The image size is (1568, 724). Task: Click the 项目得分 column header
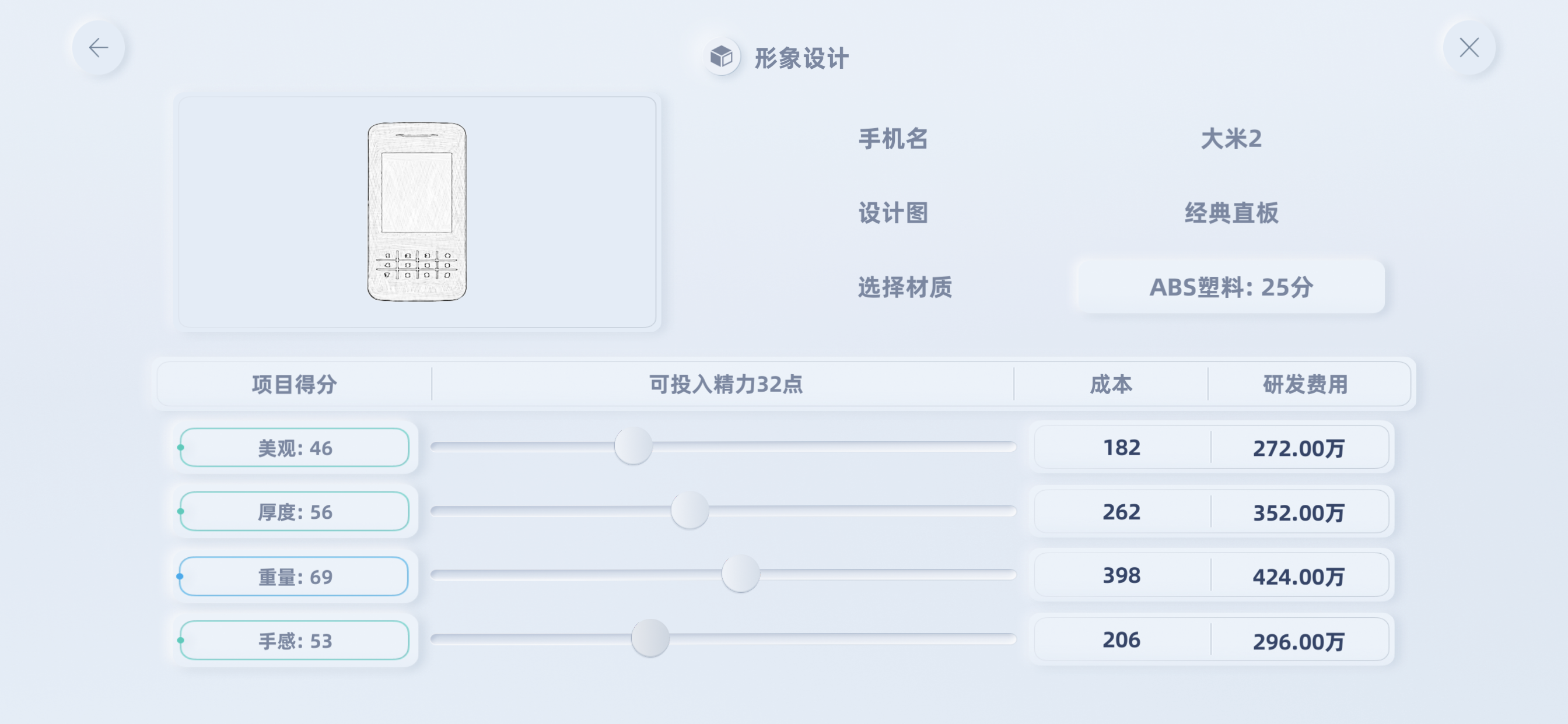click(x=294, y=385)
